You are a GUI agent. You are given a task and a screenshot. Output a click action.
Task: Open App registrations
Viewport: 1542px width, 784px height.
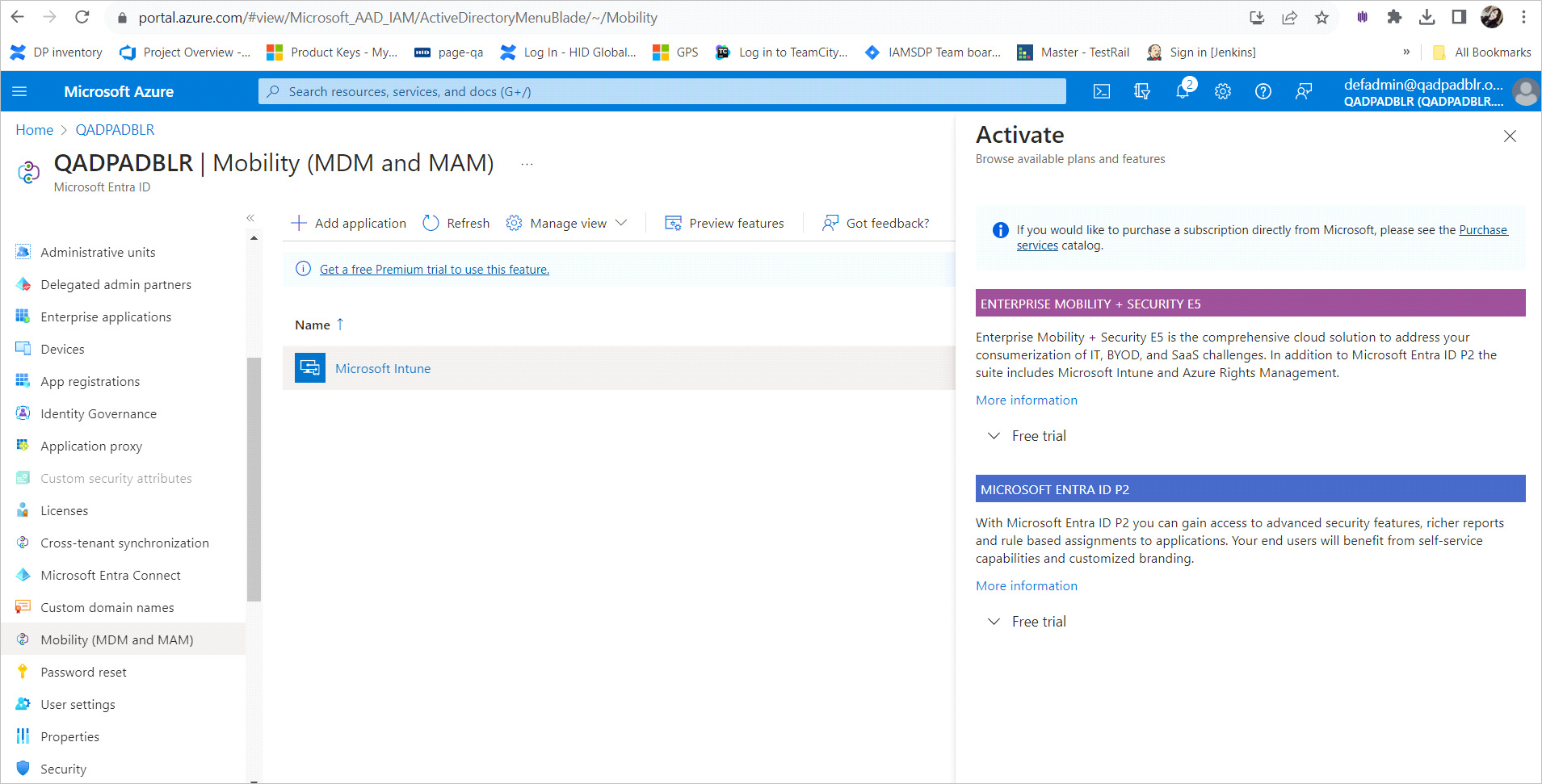pos(90,381)
